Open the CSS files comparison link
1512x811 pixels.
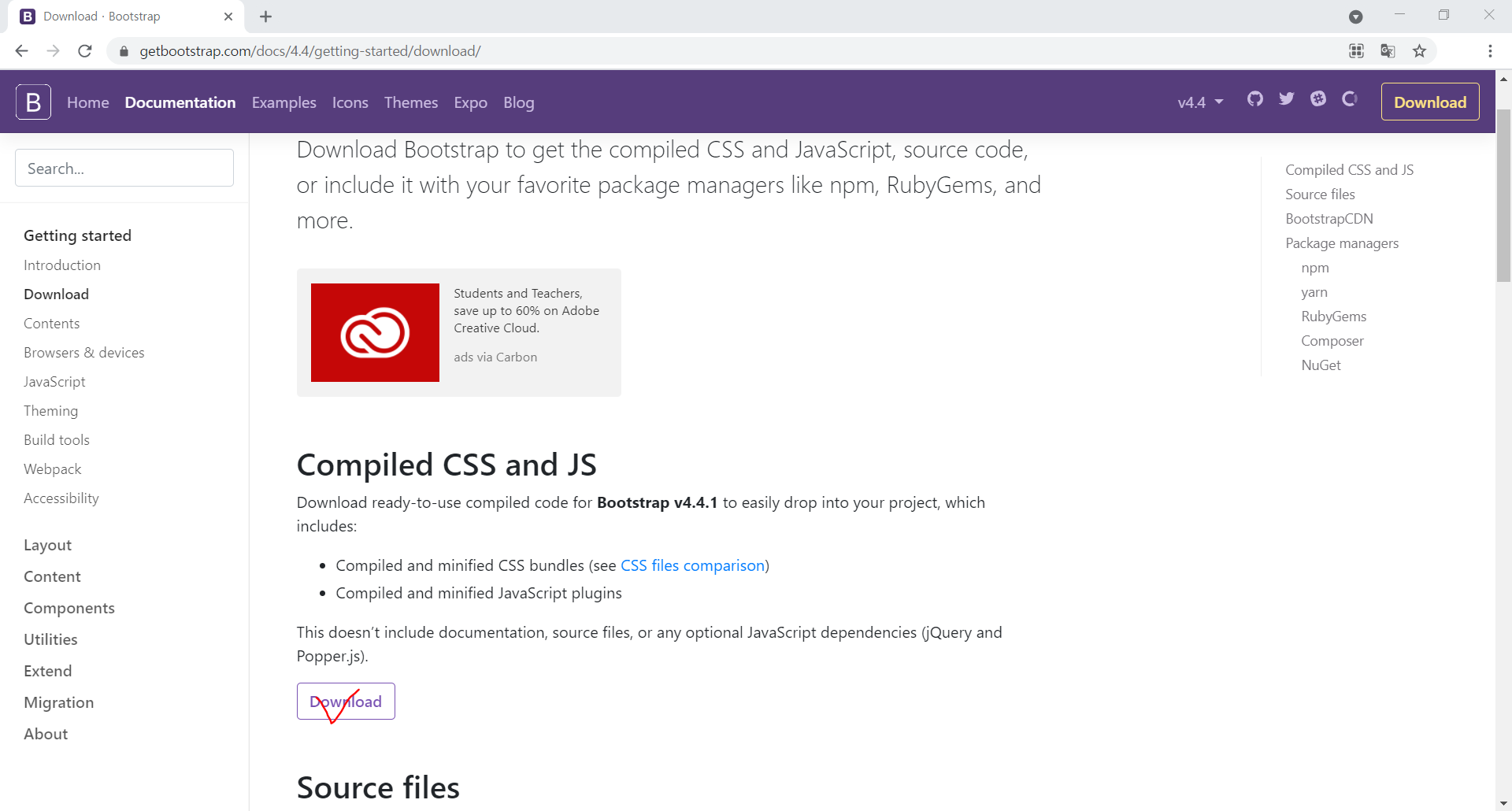(x=693, y=565)
